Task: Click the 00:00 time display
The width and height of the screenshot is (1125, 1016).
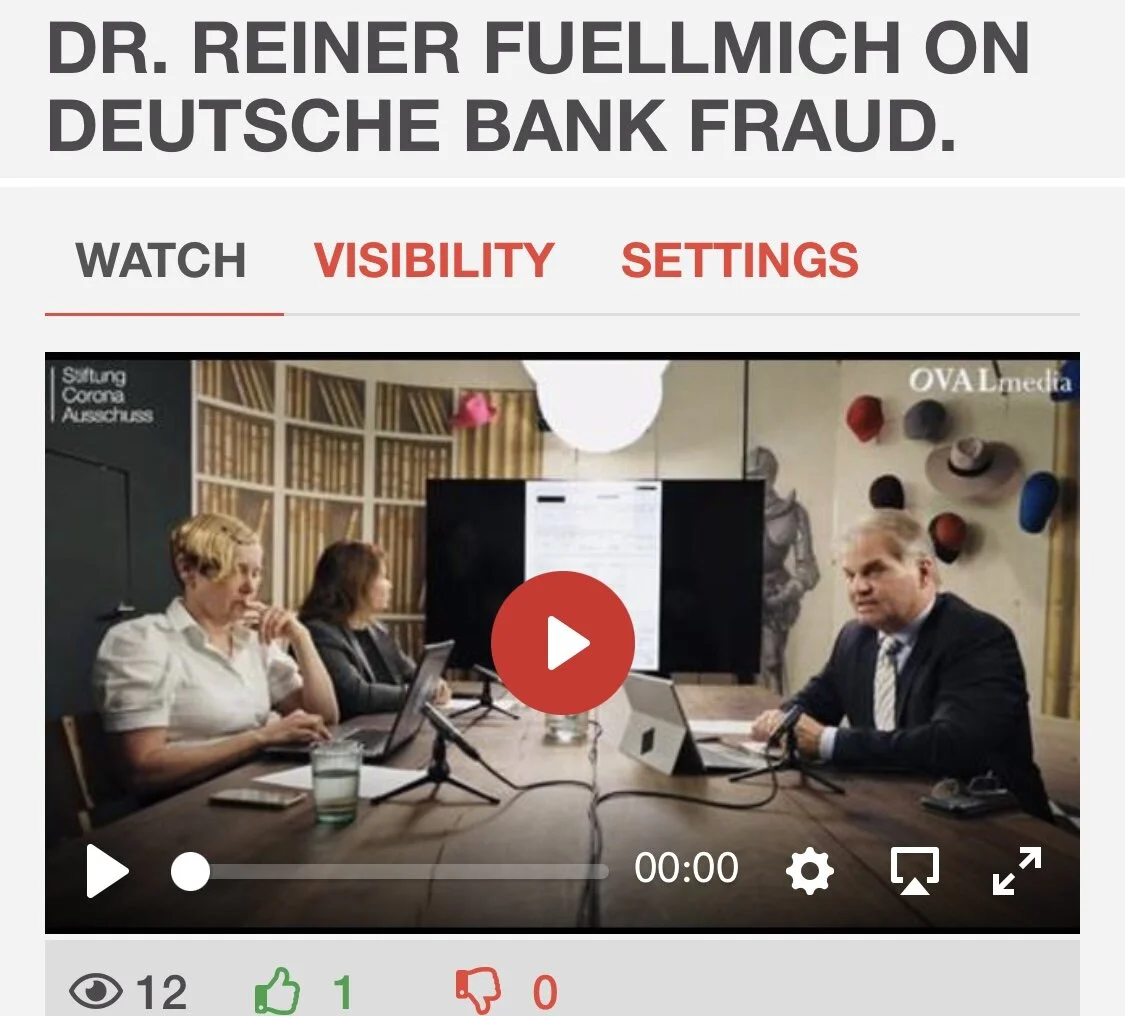Action: [x=686, y=868]
